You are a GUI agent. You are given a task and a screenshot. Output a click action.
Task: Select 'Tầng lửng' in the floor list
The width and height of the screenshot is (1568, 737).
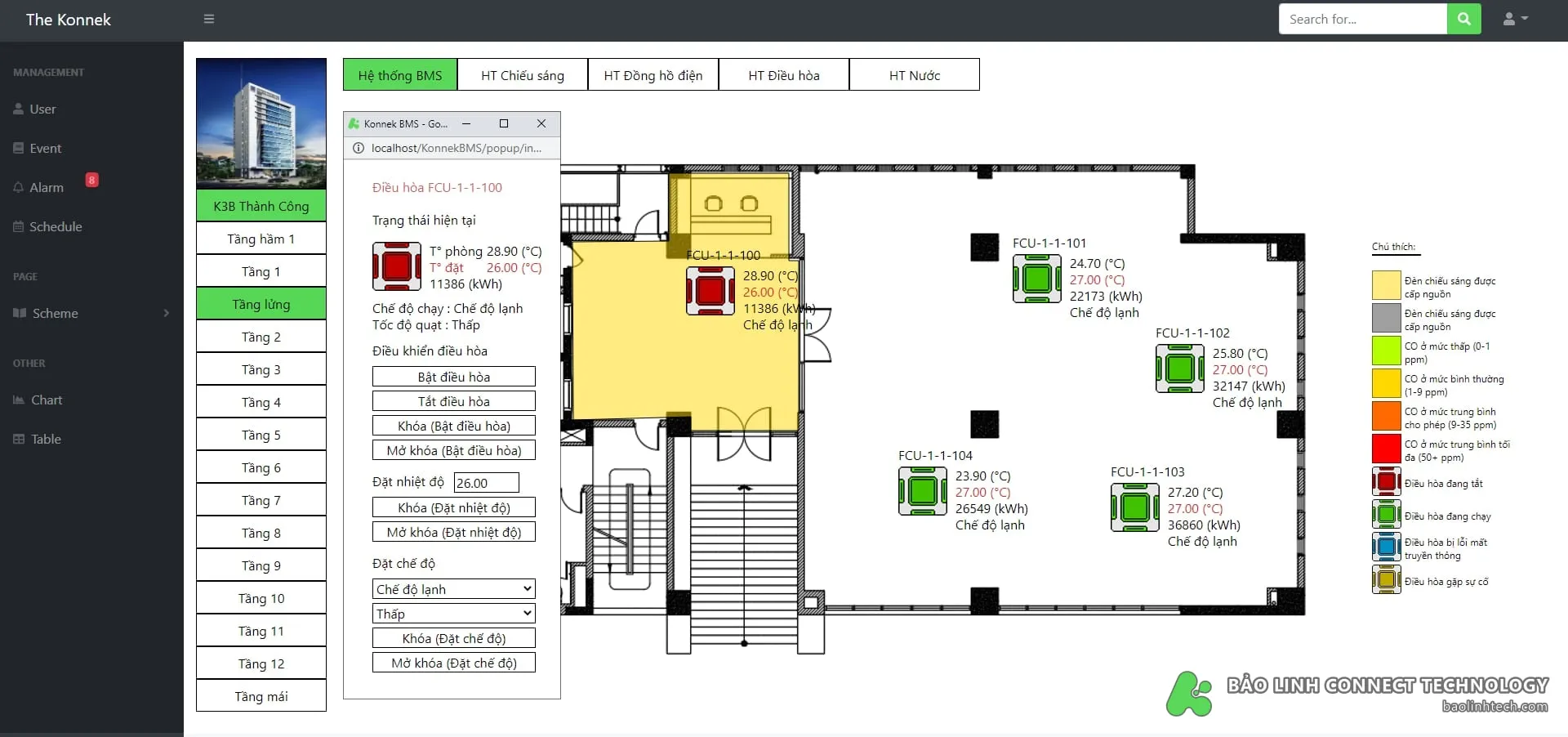click(261, 304)
